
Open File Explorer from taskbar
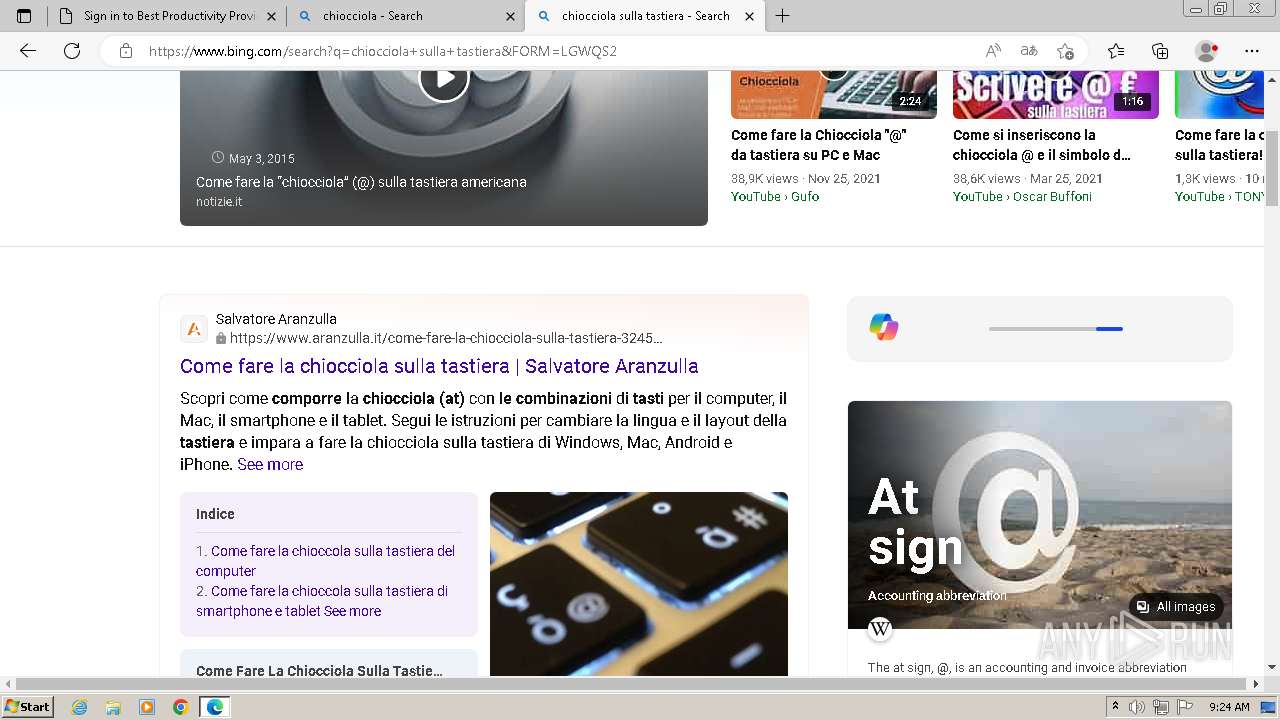click(x=113, y=707)
